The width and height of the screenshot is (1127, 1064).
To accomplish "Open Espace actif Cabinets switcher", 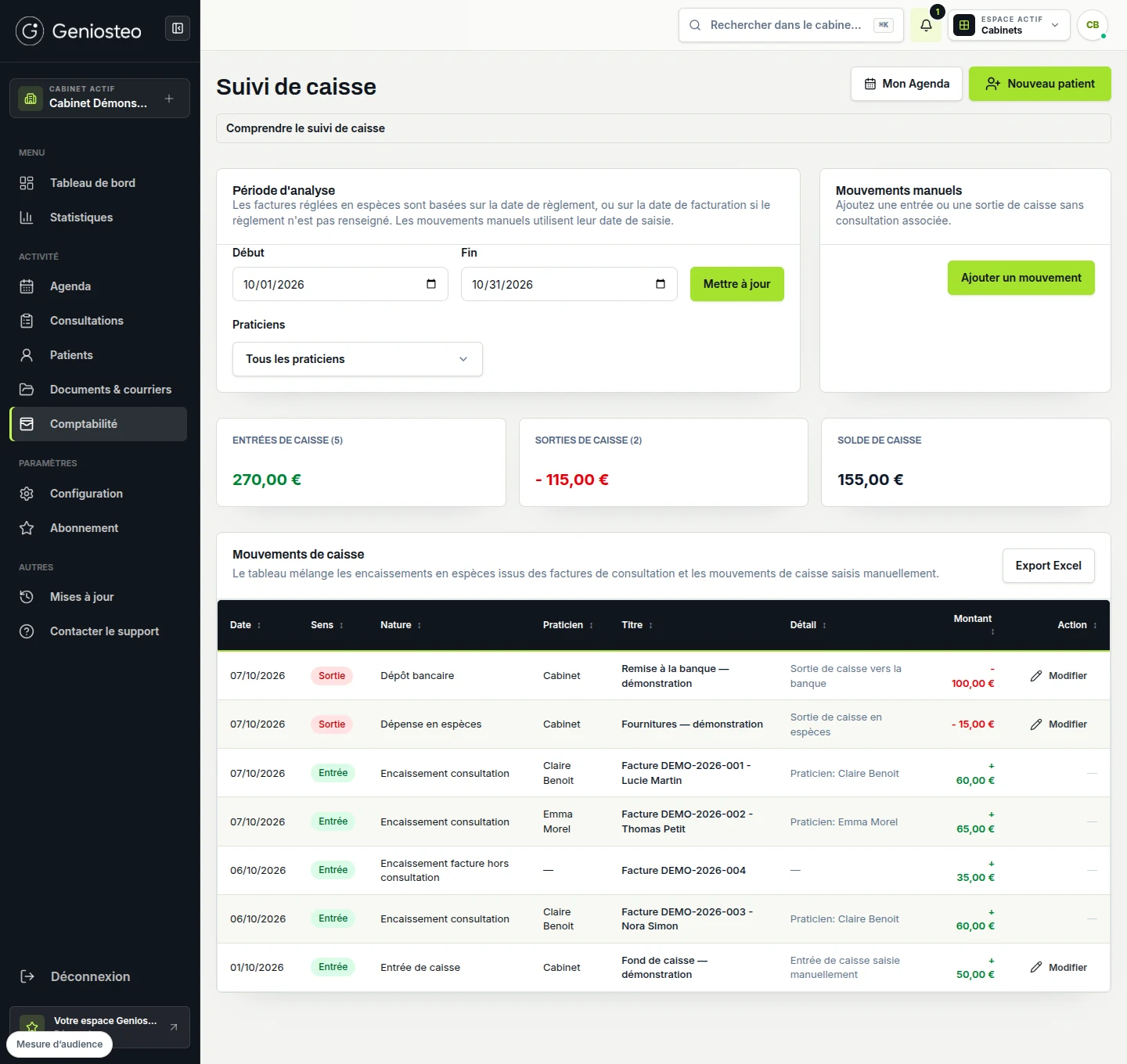I will 1009,25.
